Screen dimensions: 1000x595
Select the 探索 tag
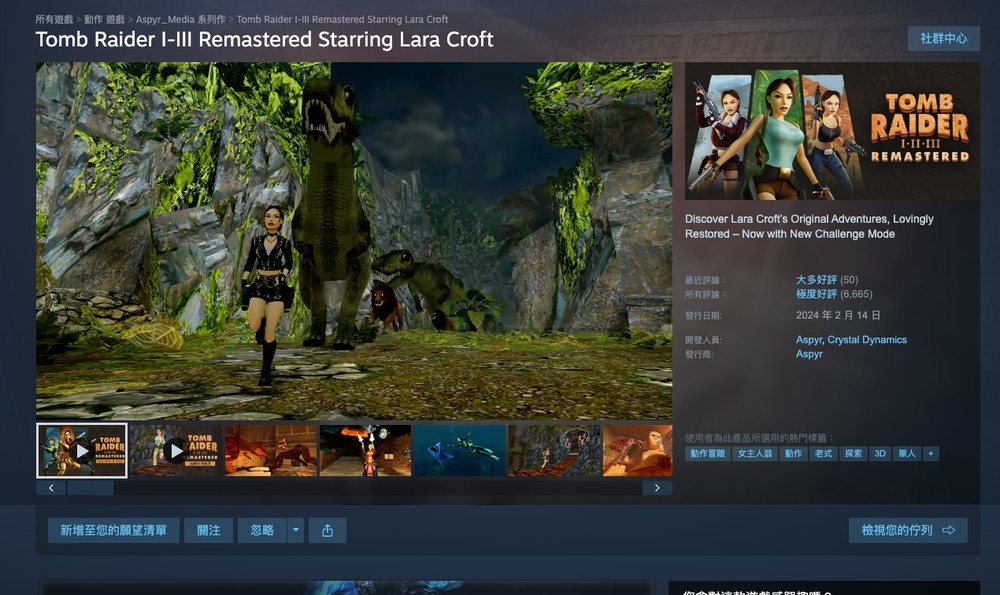853,453
